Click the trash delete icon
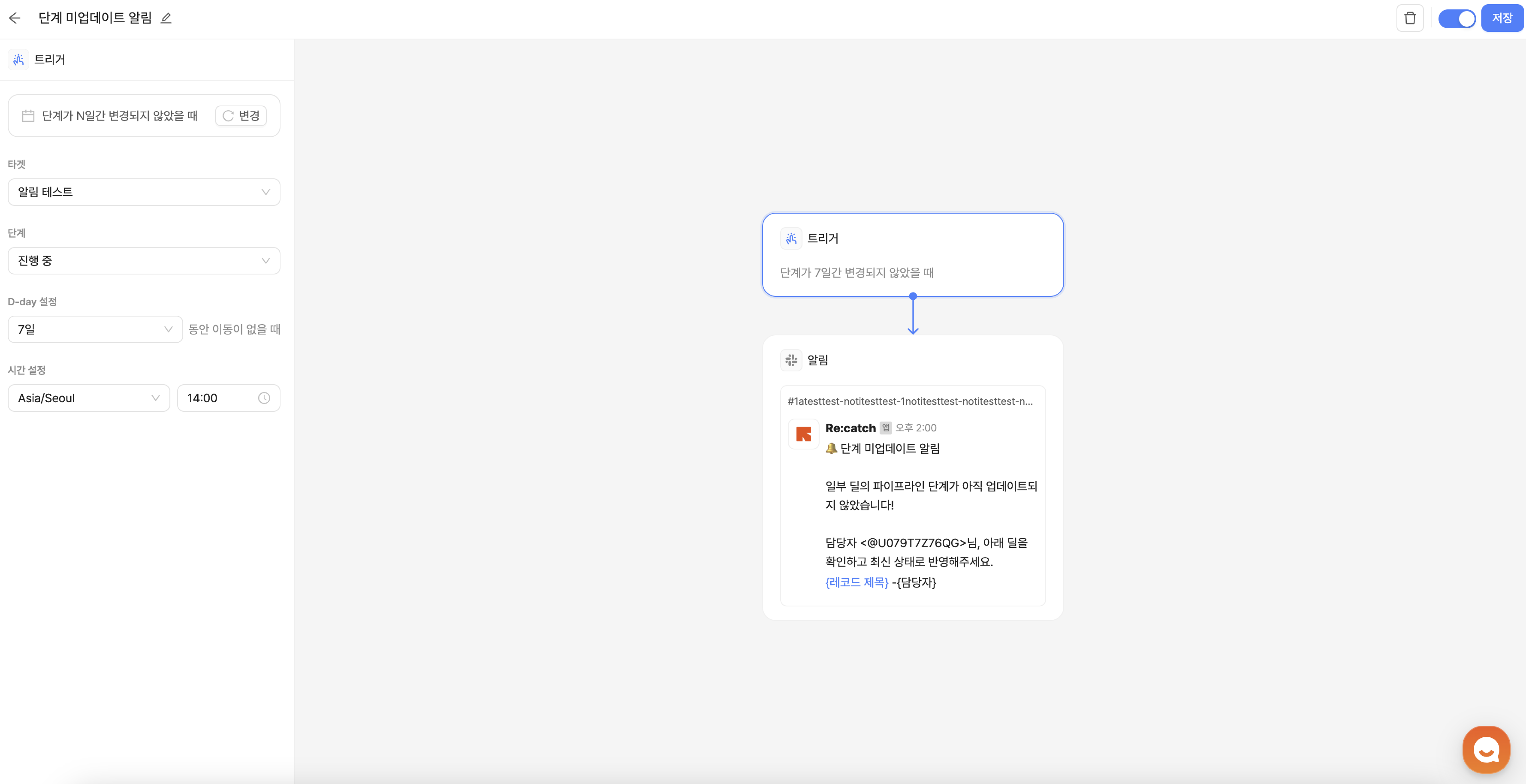The image size is (1526, 784). (1410, 18)
